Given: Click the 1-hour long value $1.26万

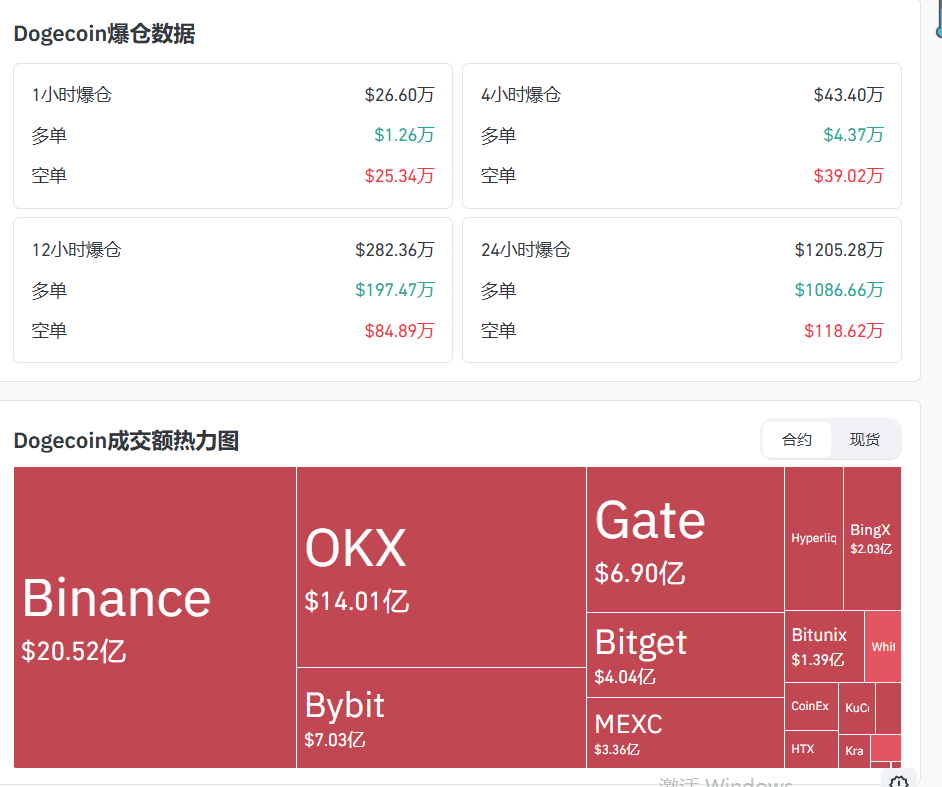Looking at the screenshot, I should pos(404,135).
